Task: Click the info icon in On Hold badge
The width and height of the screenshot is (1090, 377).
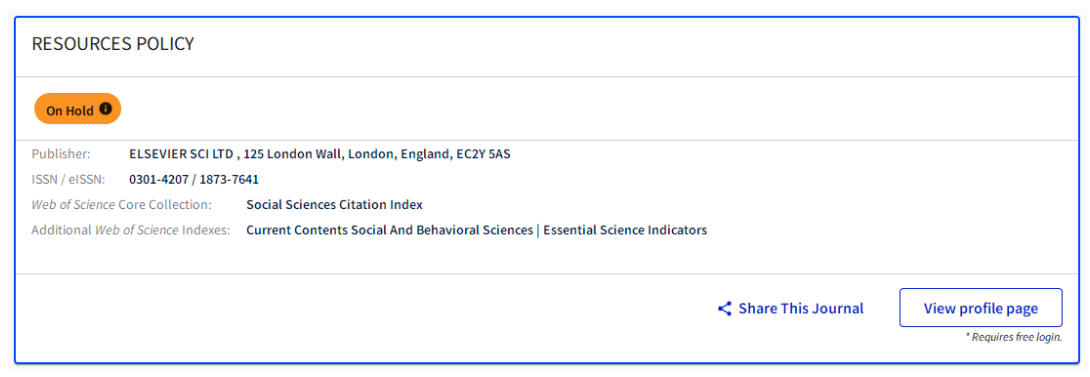Action: point(105,109)
